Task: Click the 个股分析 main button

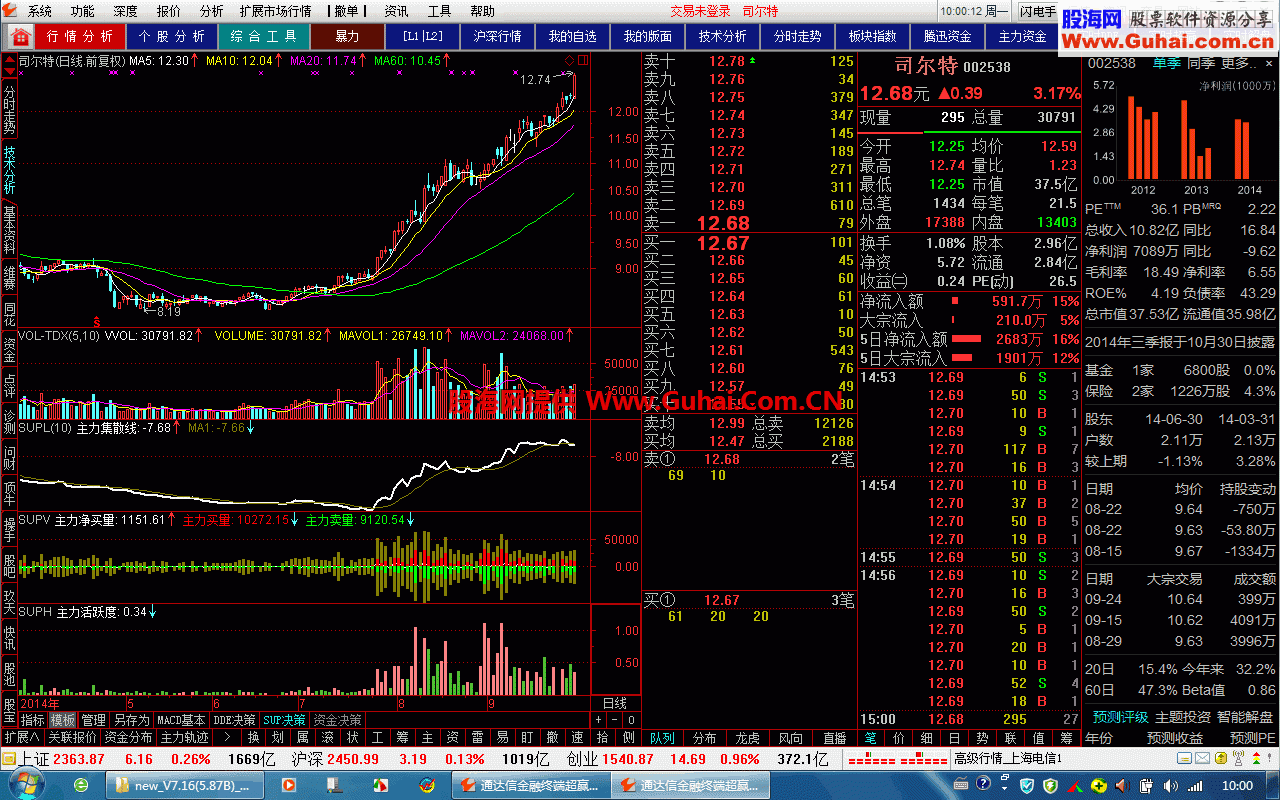Action: pyautogui.click(x=172, y=36)
